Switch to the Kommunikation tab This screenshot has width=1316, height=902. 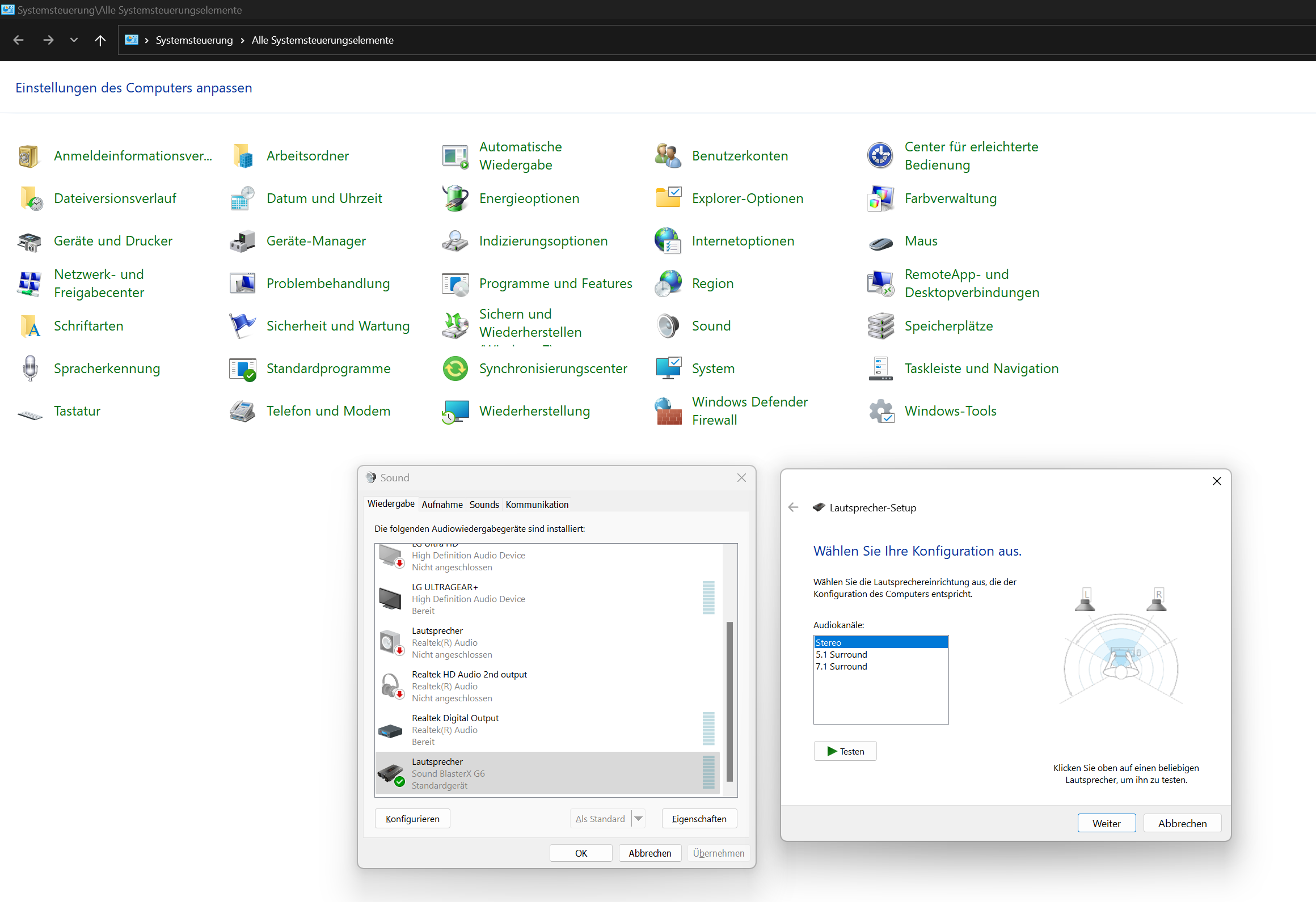(x=537, y=505)
